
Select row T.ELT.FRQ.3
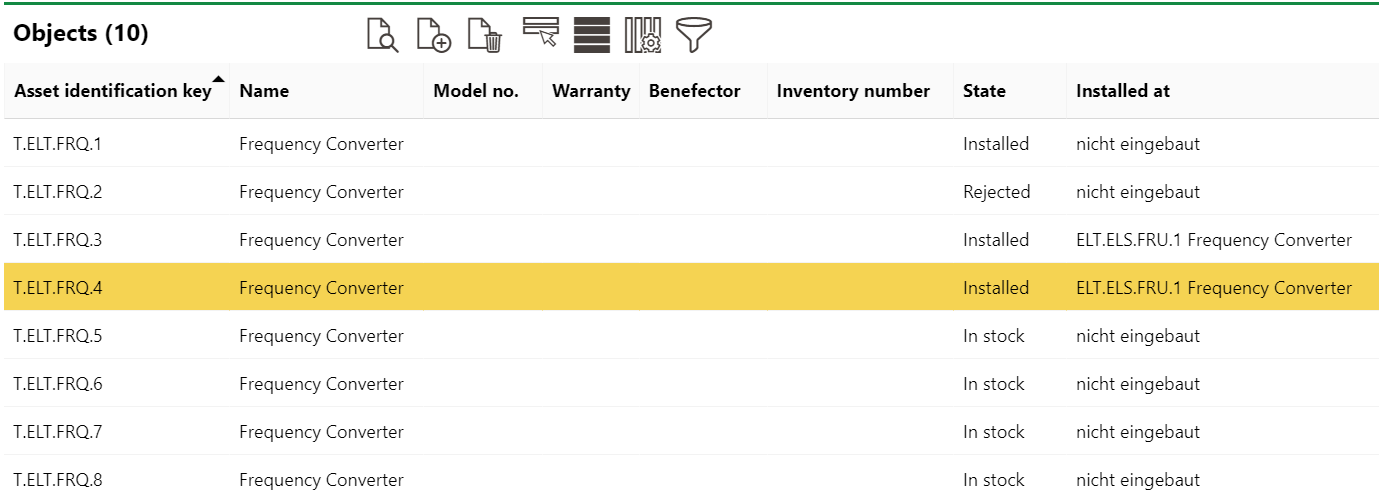[x=58, y=240]
